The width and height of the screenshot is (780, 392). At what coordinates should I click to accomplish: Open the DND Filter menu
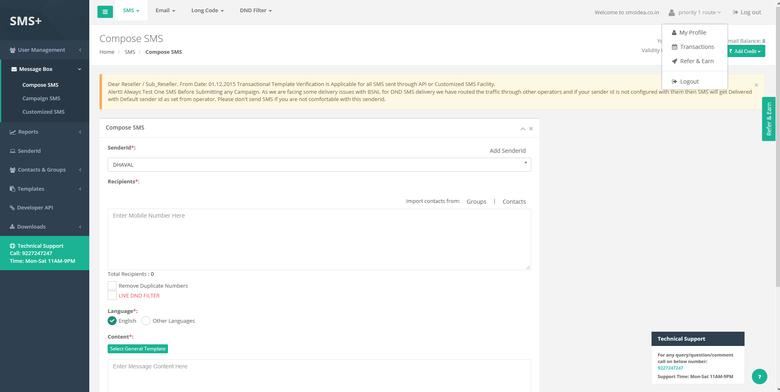pos(256,10)
